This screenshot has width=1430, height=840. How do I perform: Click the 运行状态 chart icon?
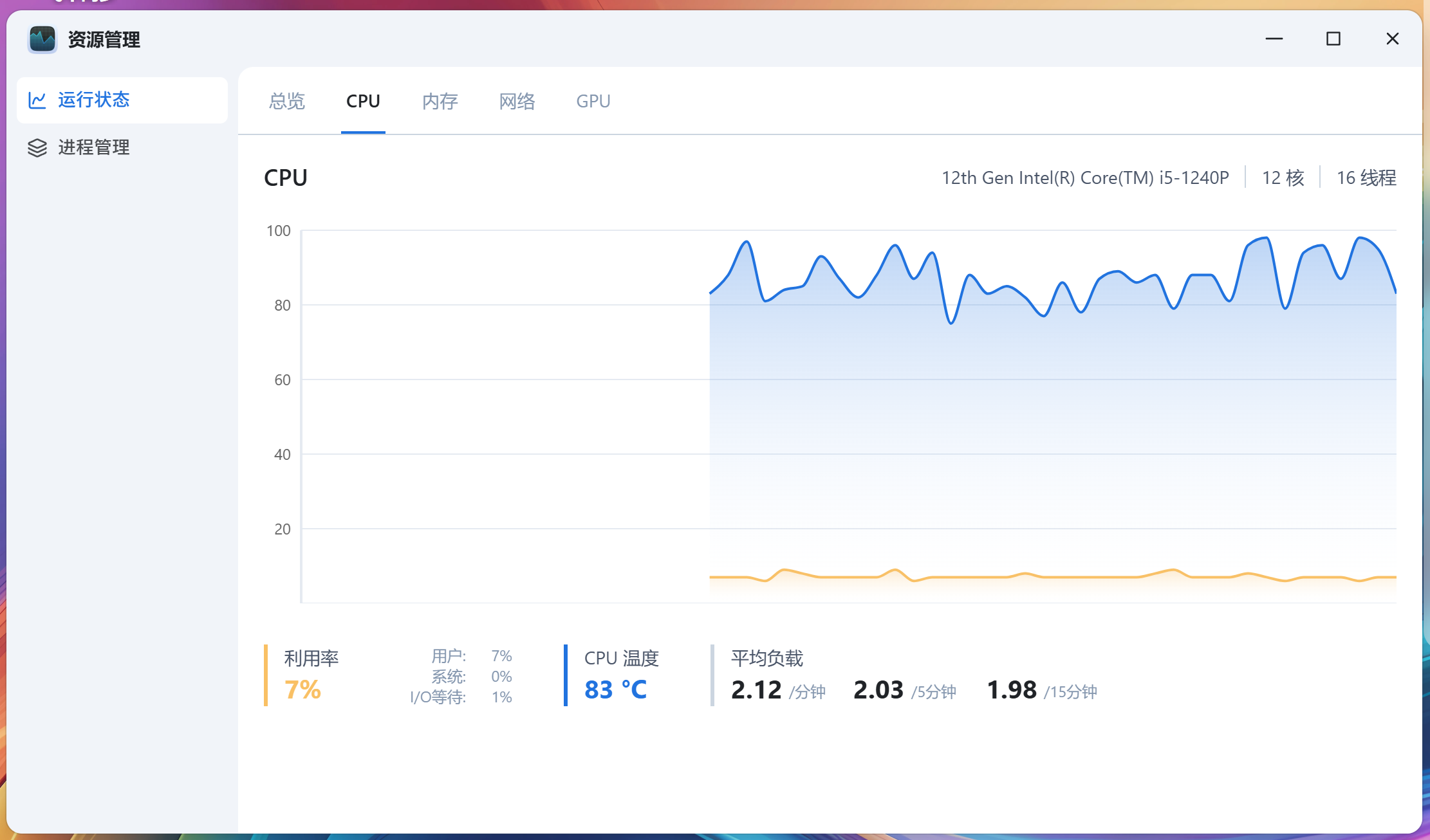click(37, 100)
